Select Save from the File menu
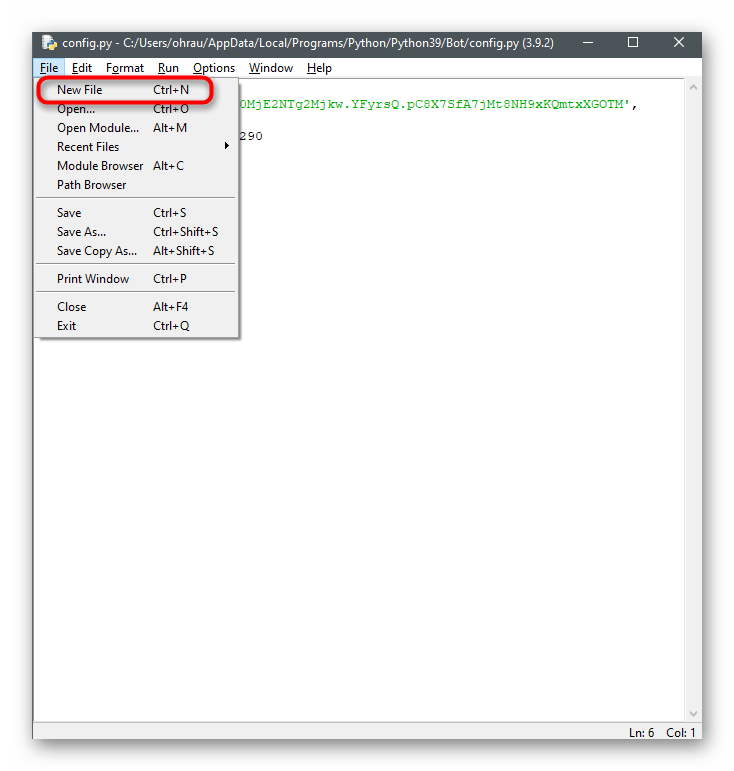 tap(70, 213)
